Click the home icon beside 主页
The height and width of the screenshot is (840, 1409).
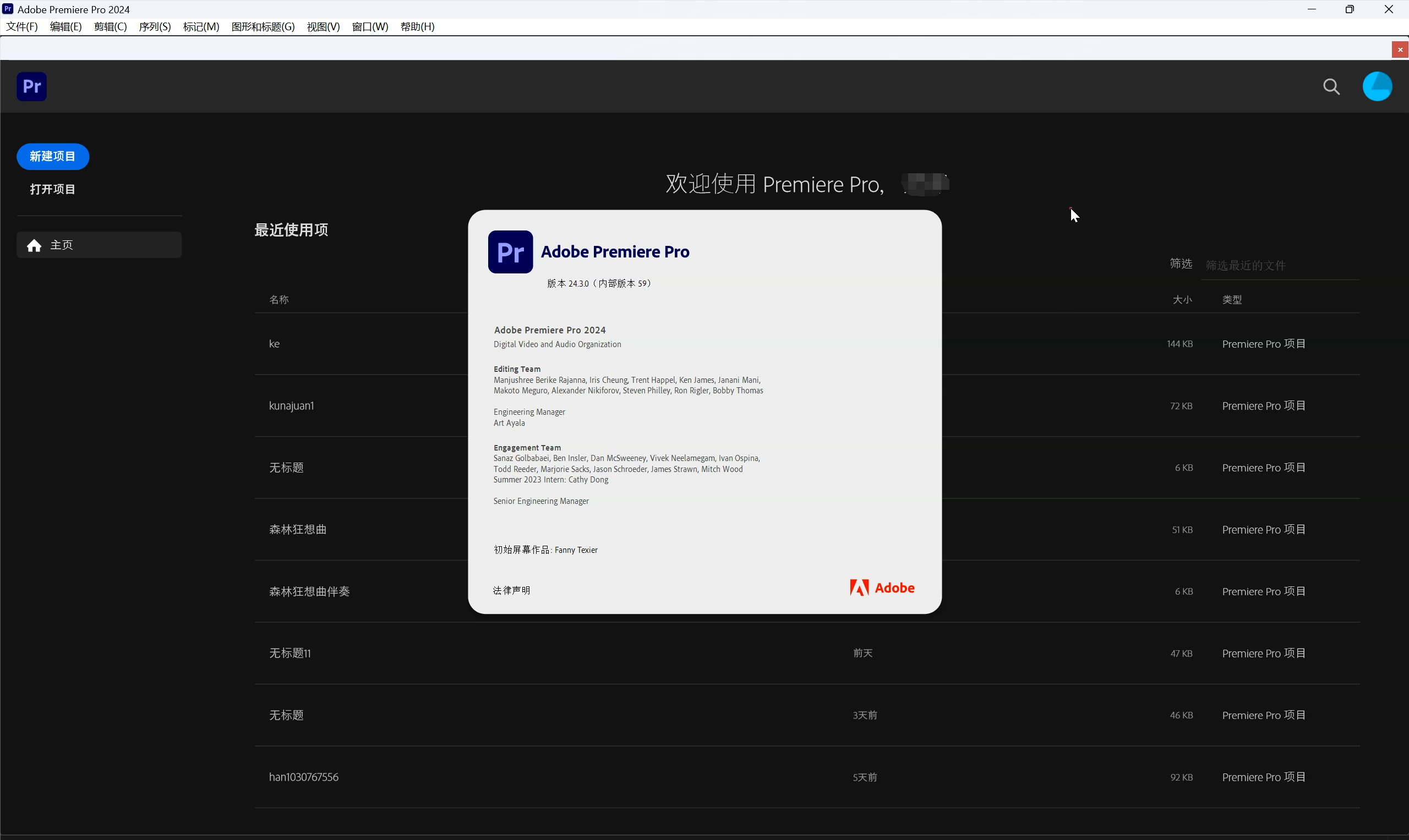tap(34, 245)
